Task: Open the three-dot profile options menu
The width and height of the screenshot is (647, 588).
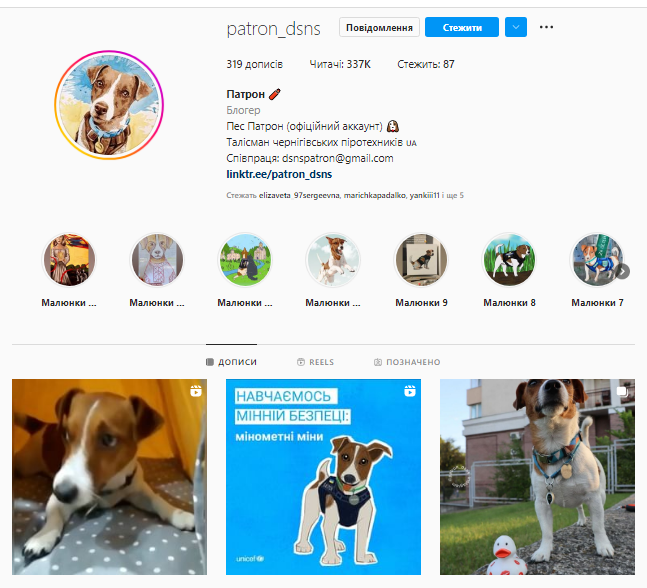Action: pyautogui.click(x=546, y=27)
